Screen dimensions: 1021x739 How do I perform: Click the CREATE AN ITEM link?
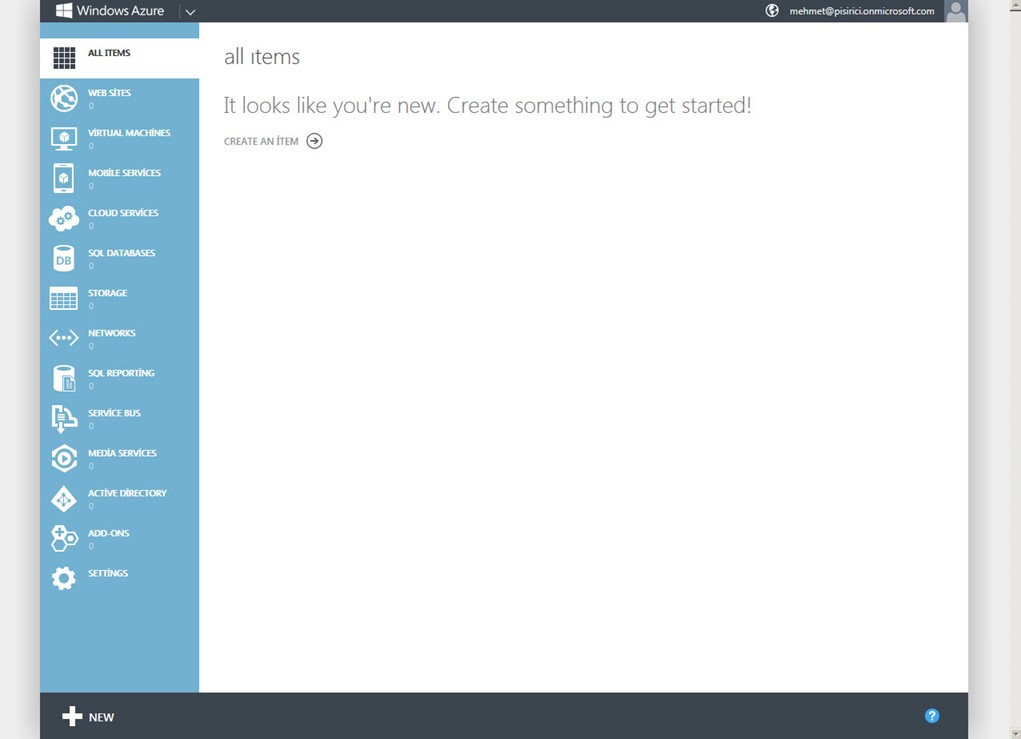click(x=261, y=141)
